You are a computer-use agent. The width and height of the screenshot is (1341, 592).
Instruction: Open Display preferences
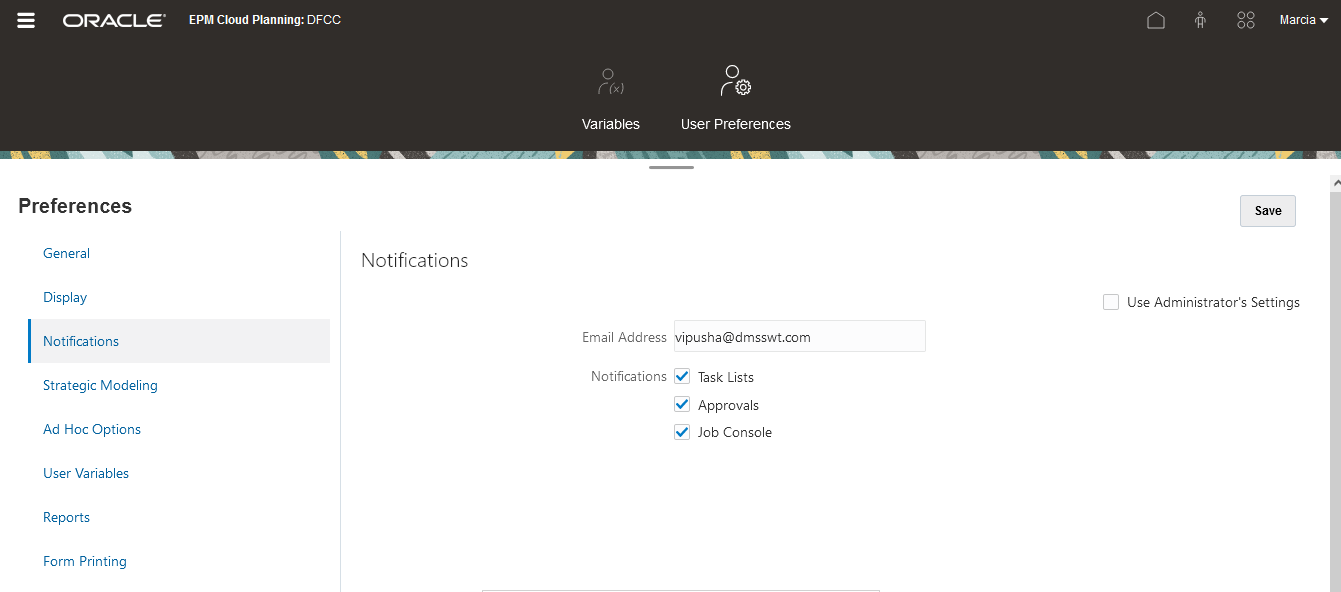pyautogui.click(x=65, y=297)
